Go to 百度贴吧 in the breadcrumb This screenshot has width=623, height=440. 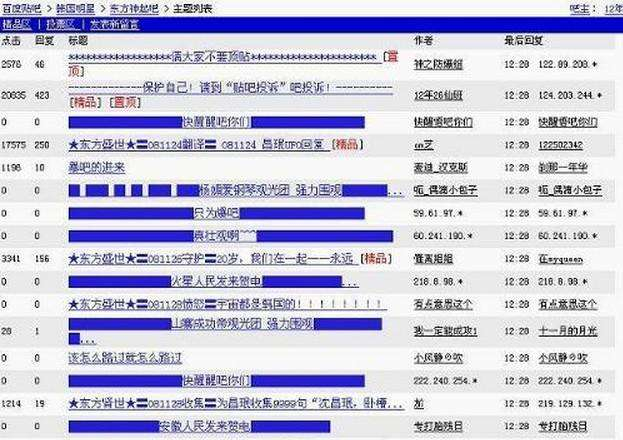click(x=21, y=8)
